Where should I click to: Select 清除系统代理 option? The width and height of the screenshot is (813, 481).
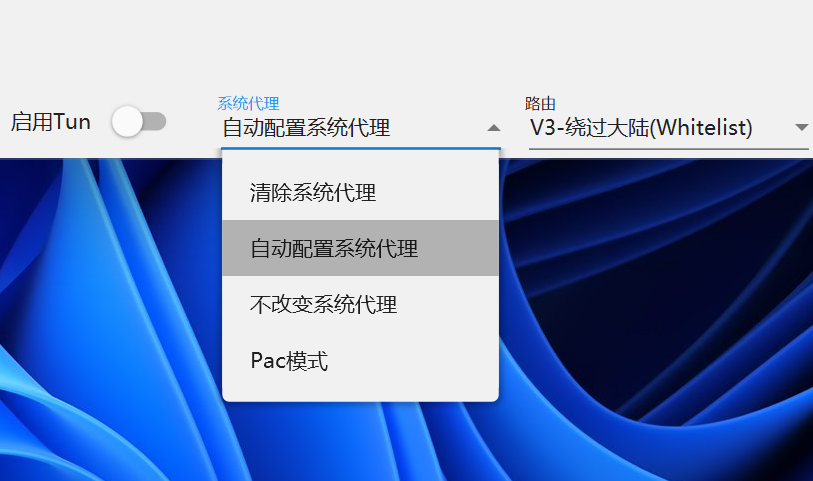click(360, 192)
